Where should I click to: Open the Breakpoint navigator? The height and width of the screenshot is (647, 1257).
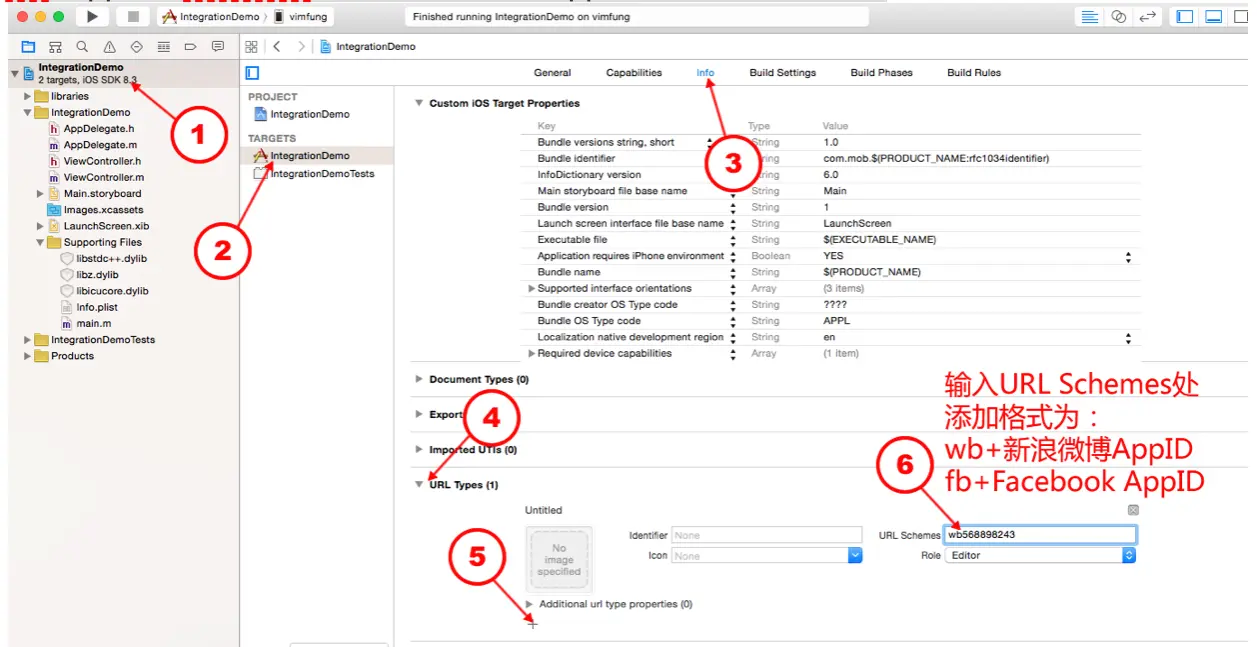tap(190, 47)
